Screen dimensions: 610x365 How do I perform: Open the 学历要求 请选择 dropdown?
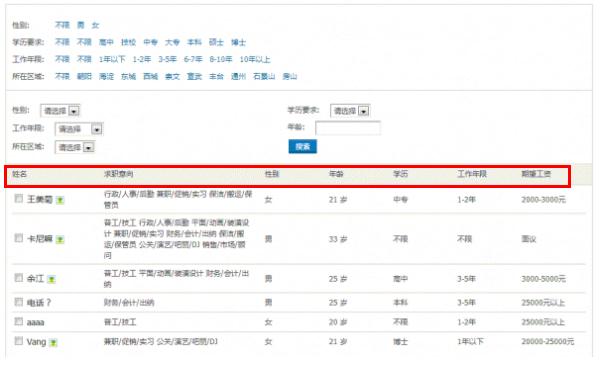coord(350,111)
